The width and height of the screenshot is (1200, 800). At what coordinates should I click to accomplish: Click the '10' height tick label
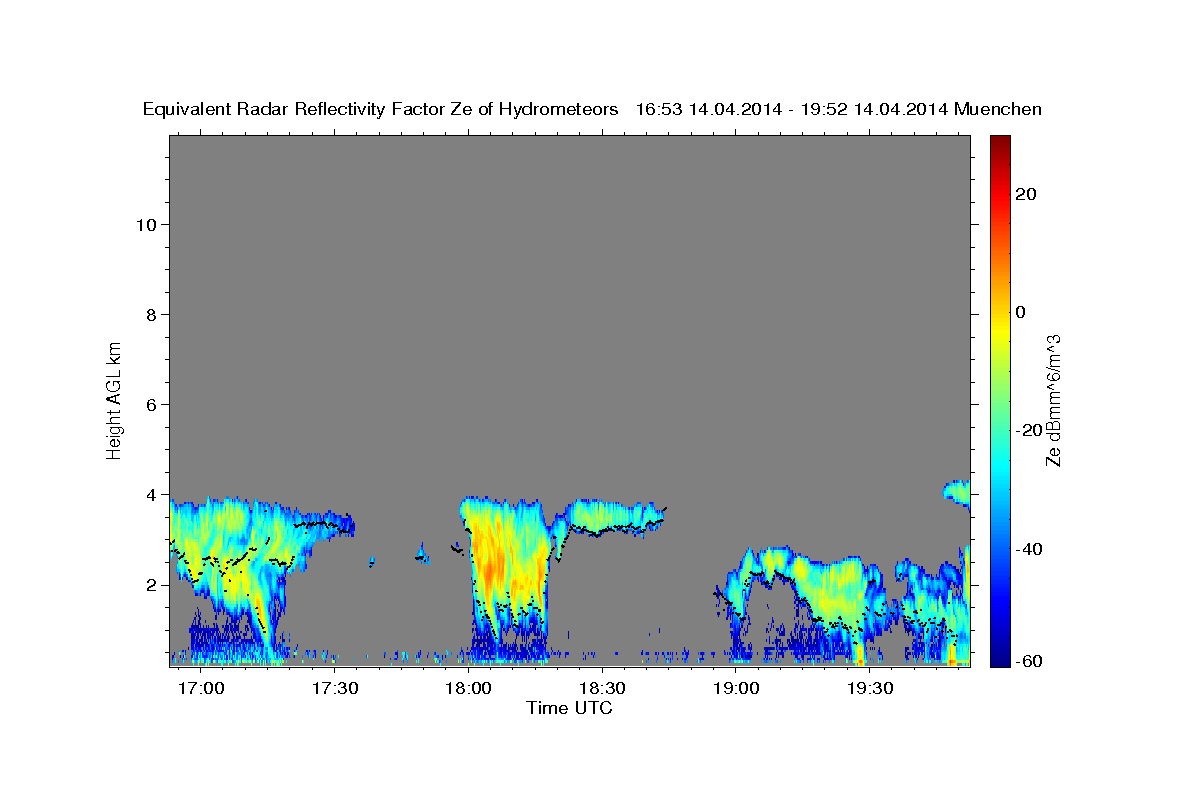(146, 224)
